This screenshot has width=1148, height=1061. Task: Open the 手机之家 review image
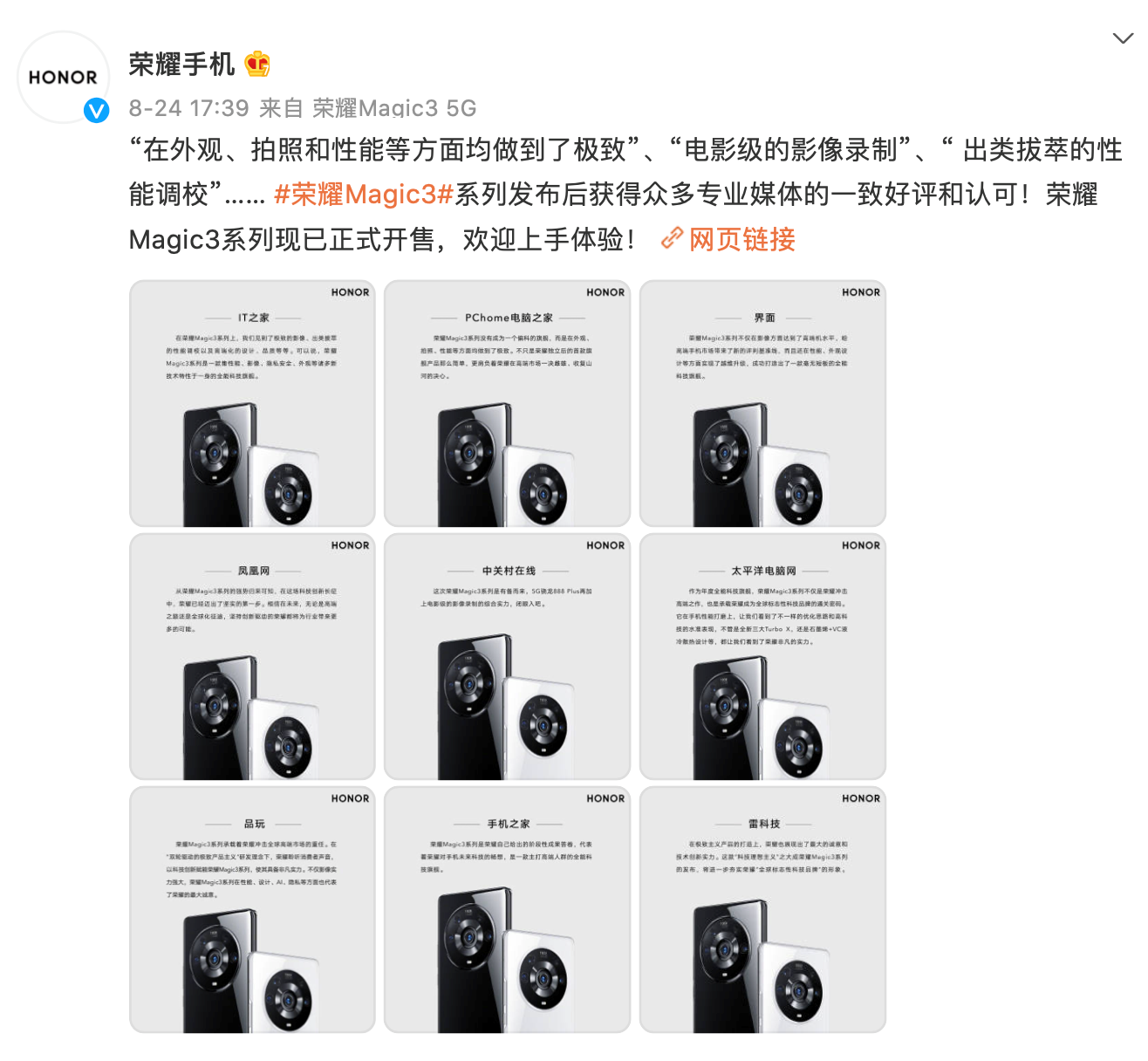pos(507,909)
